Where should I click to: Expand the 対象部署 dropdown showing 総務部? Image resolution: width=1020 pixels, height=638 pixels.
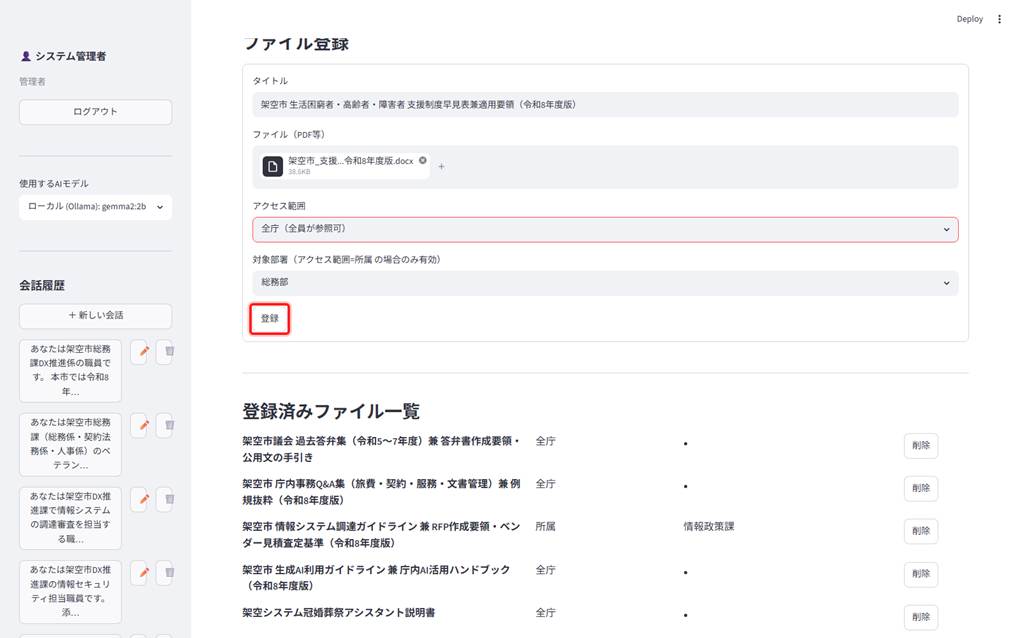point(605,283)
